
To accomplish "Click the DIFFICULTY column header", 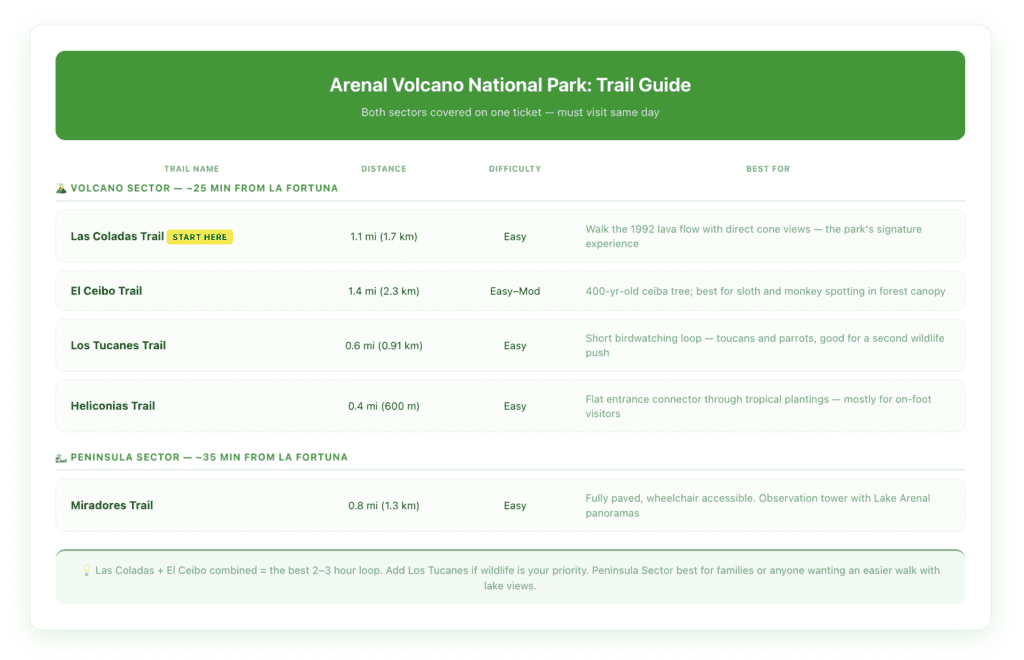I will [515, 168].
